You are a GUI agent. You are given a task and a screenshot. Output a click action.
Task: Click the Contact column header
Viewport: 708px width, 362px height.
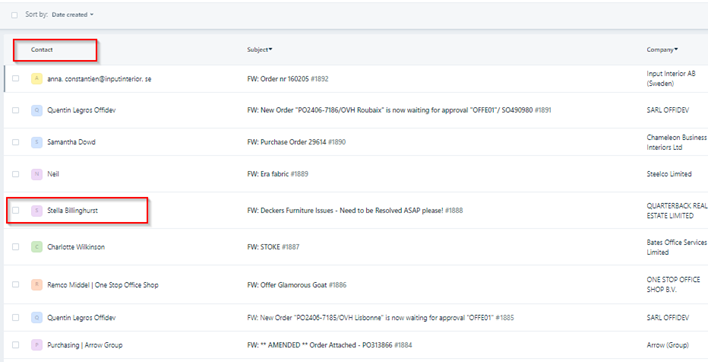coord(42,50)
